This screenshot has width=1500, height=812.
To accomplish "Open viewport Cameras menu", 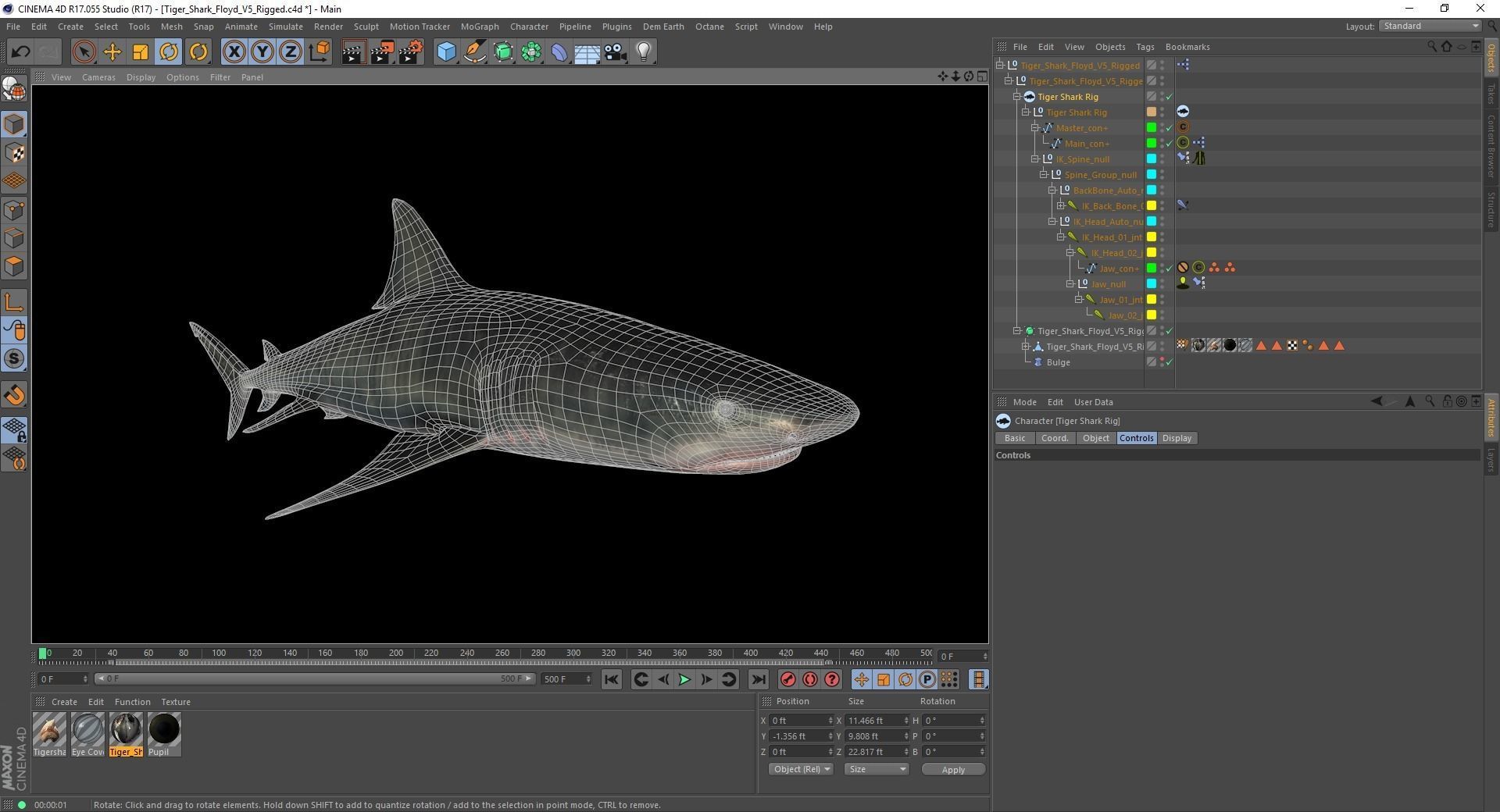I will point(98,77).
